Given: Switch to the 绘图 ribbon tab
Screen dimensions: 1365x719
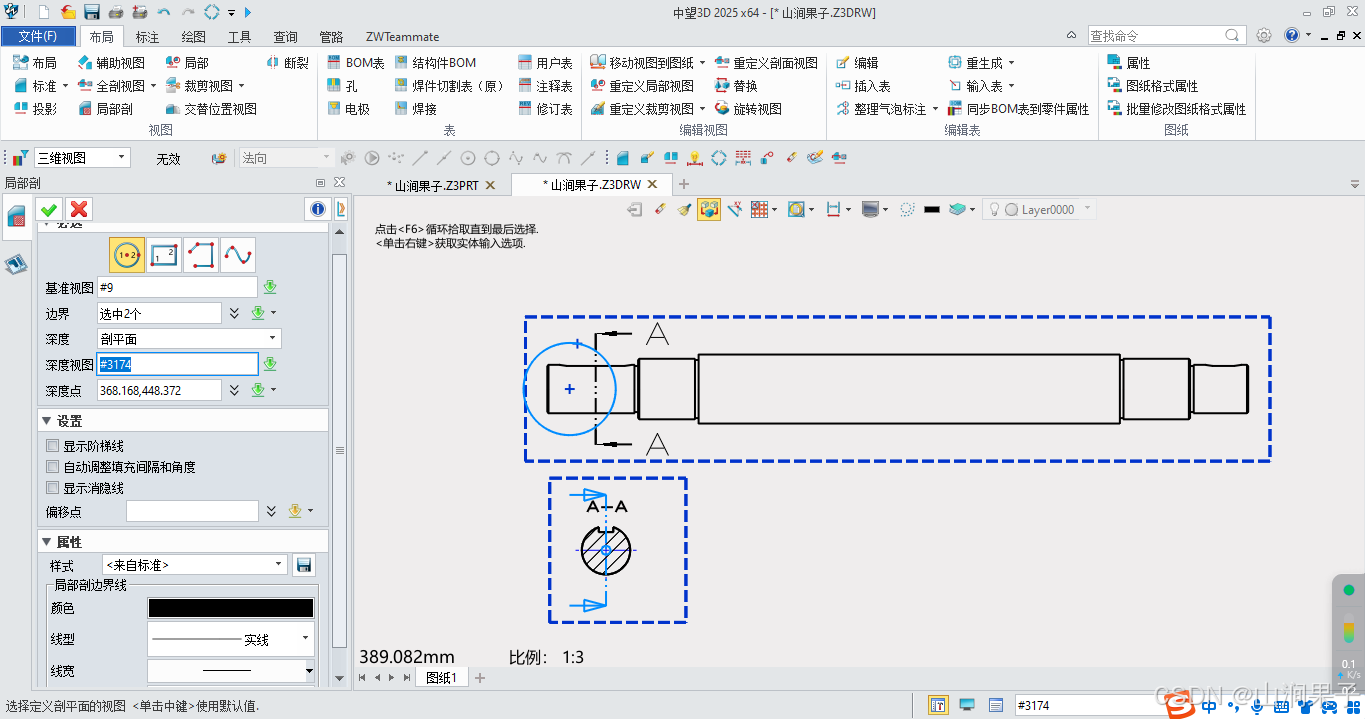Looking at the screenshot, I should click(x=193, y=37).
